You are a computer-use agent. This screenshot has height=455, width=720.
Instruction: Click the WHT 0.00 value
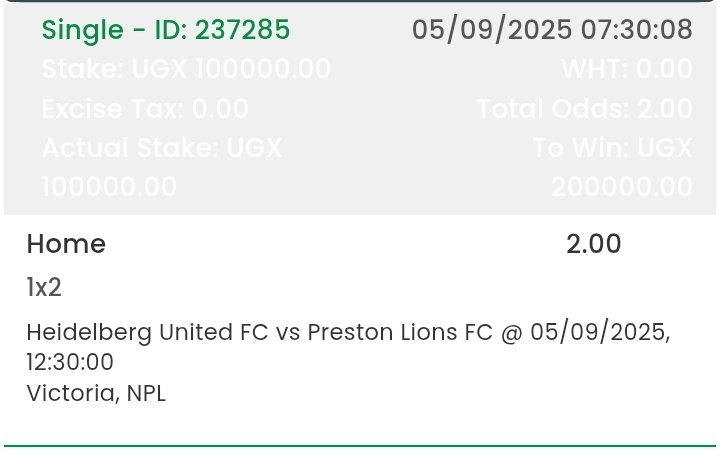click(x=627, y=69)
